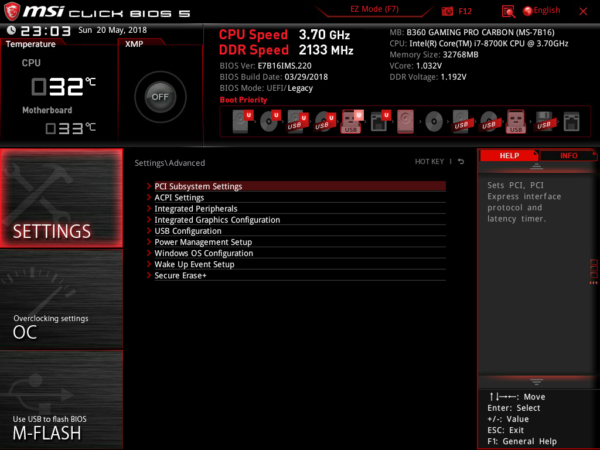
Task: Click the CPU temperature gauge square icon
Action: [39, 86]
